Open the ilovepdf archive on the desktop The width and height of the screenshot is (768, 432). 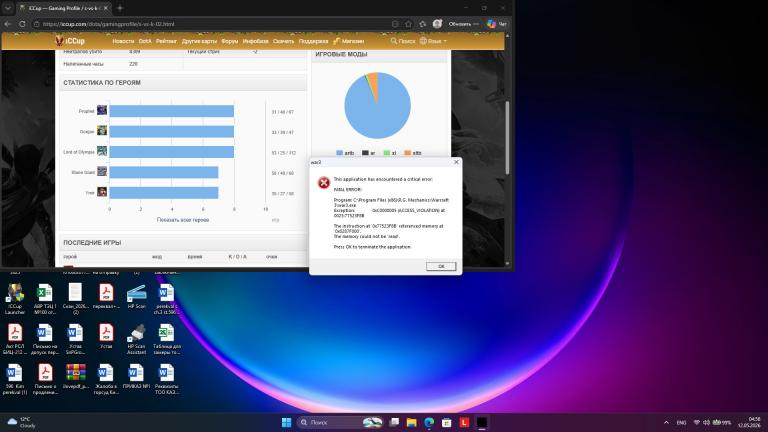click(75, 376)
